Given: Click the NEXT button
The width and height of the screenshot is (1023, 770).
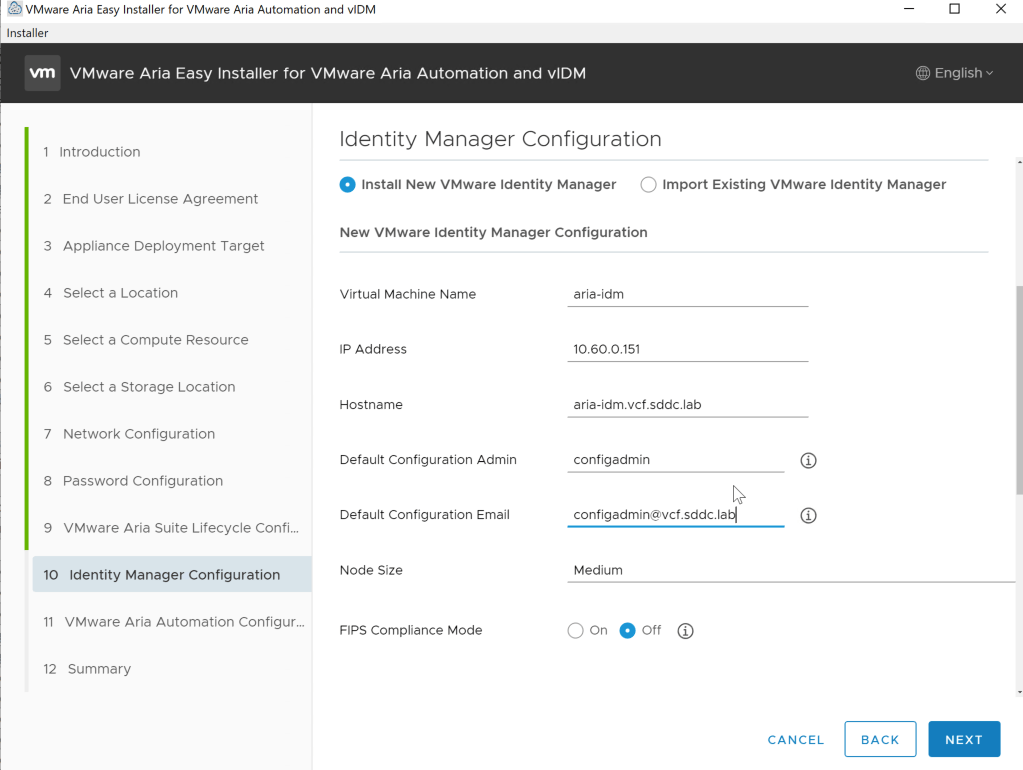Looking at the screenshot, I should point(963,739).
